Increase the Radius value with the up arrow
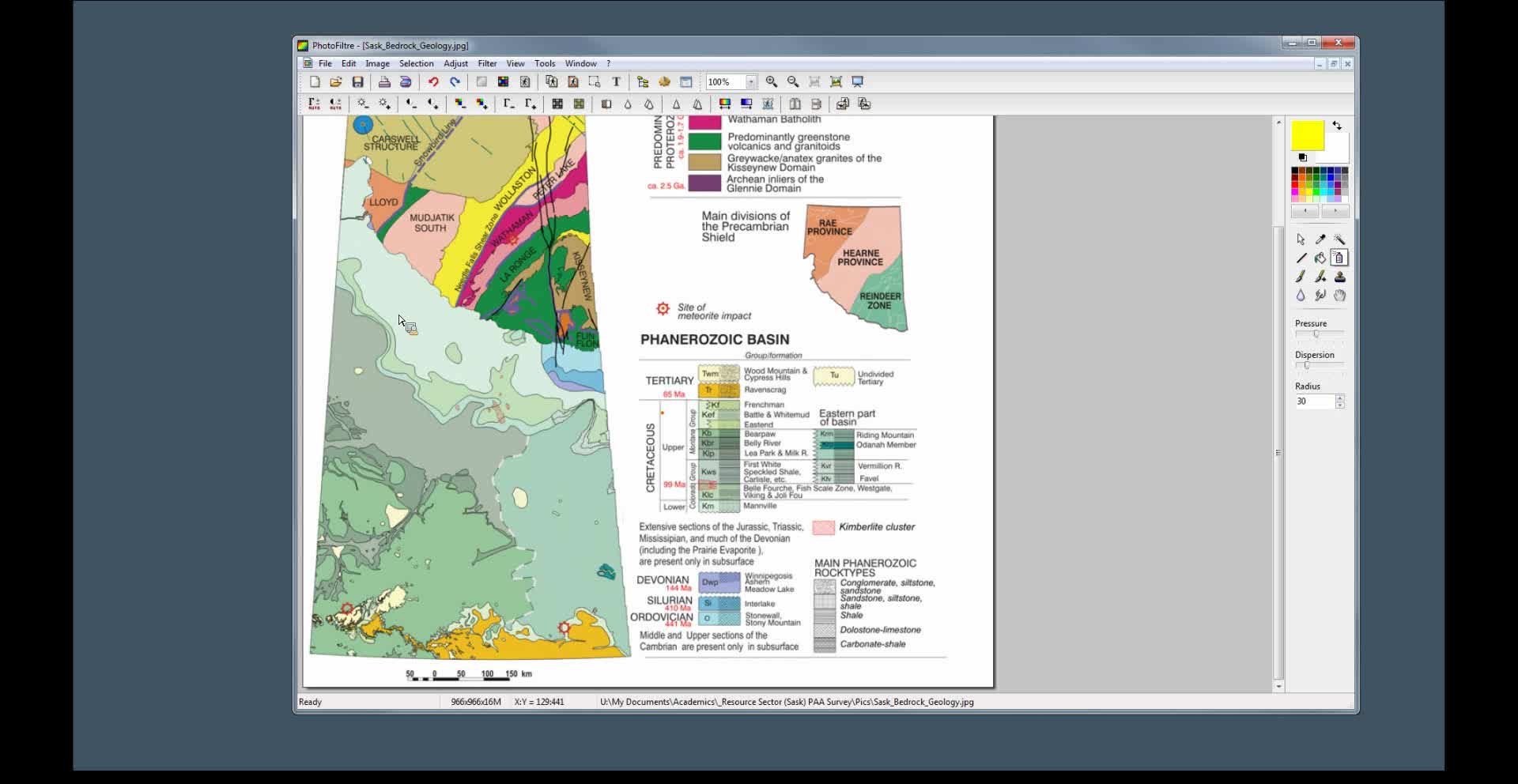Image resolution: width=1518 pixels, height=784 pixels. (1339, 398)
